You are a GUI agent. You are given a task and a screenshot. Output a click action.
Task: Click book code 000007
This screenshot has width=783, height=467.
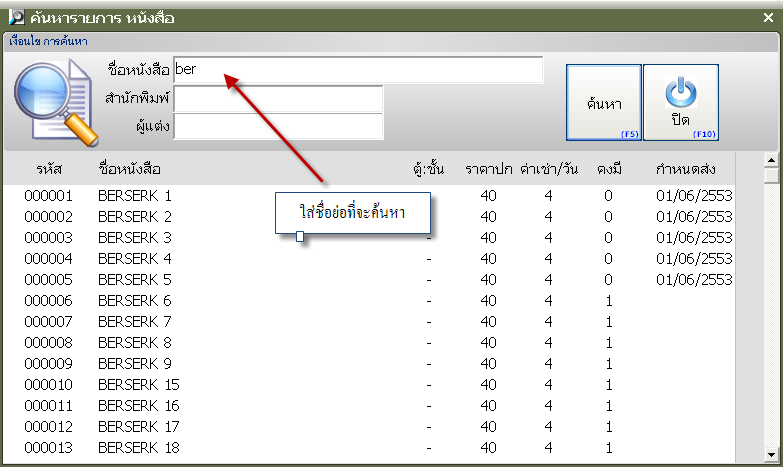click(48, 322)
